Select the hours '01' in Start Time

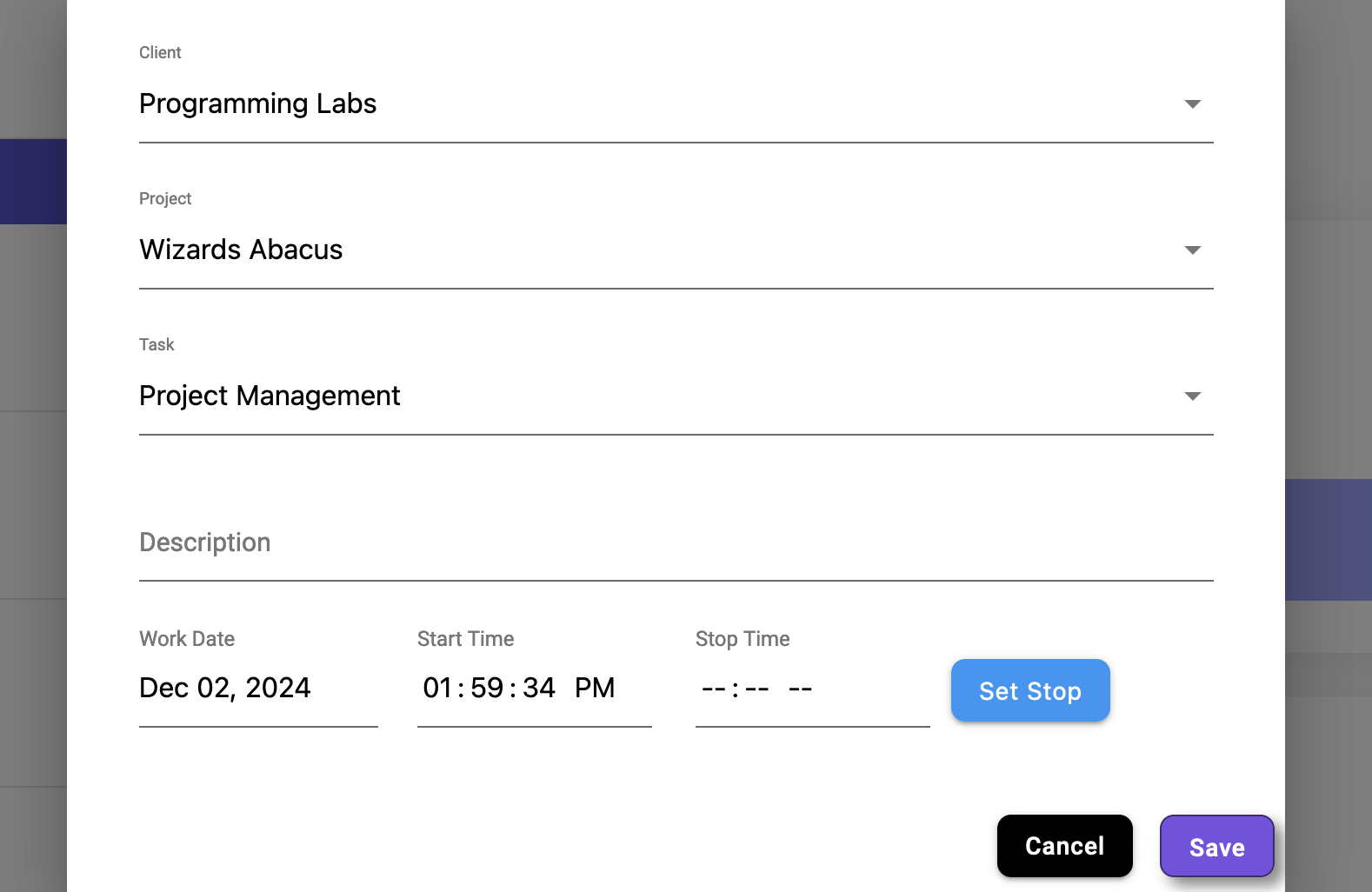click(x=437, y=689)
